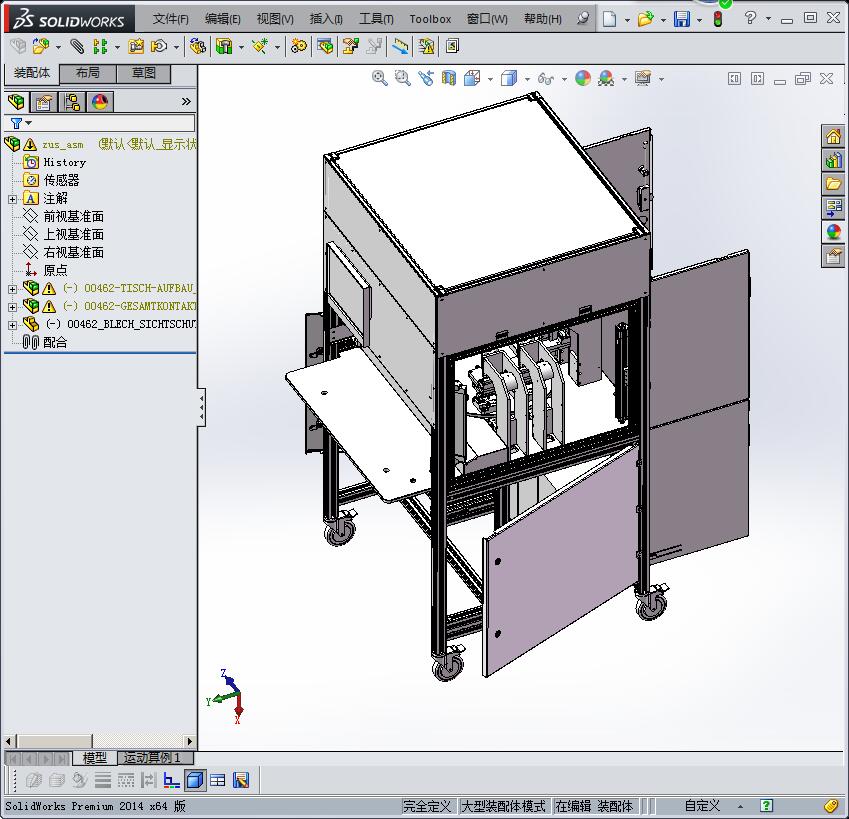Click the 自定义 unit system status button
This screenshot has height=819, width=849.
coord(702,806)
